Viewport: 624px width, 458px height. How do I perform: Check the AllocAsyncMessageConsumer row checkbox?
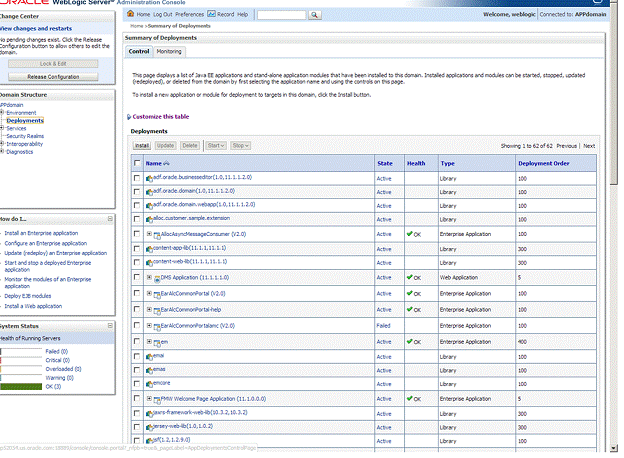tap(137, 234)
